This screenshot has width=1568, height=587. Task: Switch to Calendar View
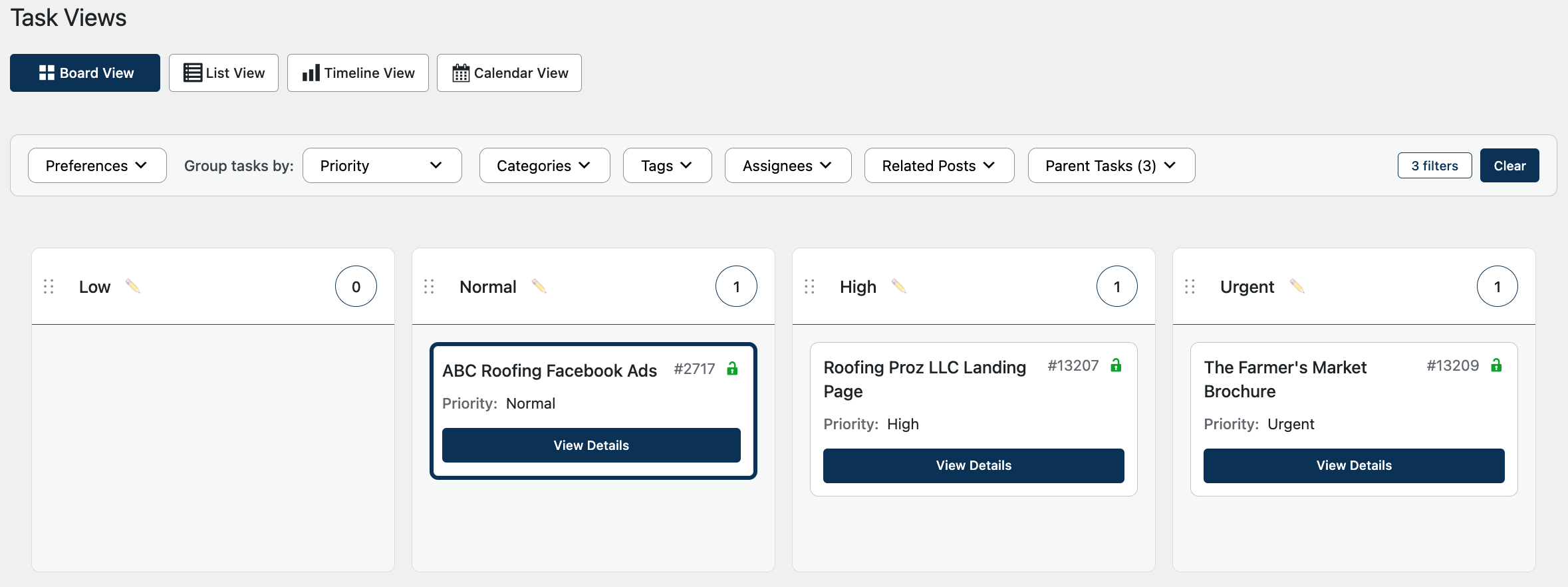coord(509,73)
